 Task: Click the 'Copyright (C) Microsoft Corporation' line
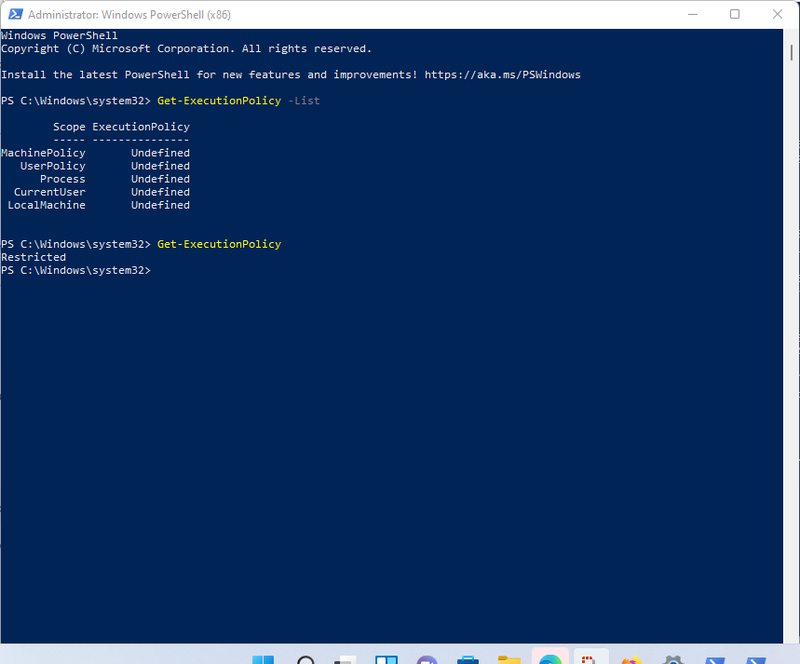186,48
